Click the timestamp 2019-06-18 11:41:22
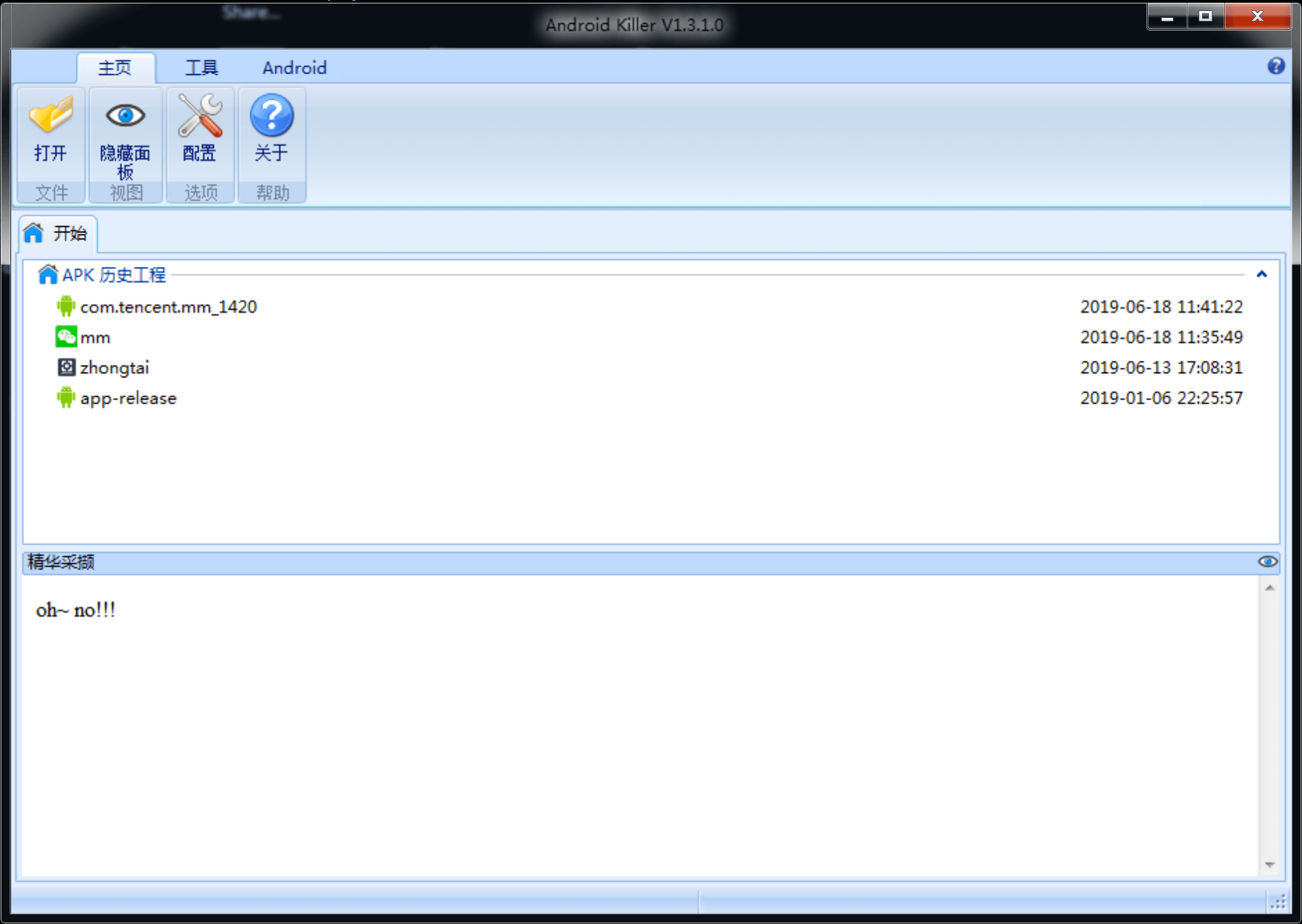 (x=1161, y=307)
